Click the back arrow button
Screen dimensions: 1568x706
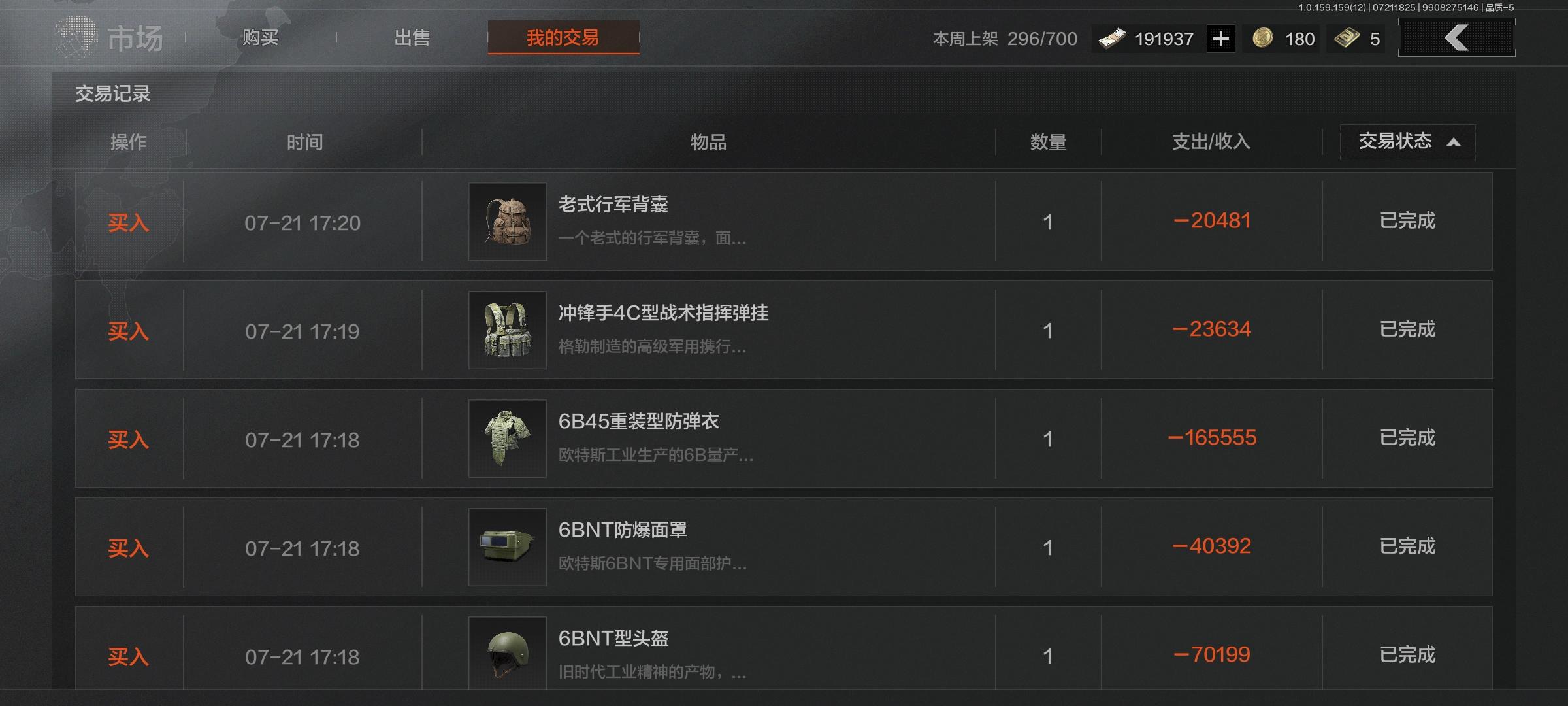[1456, 38]
